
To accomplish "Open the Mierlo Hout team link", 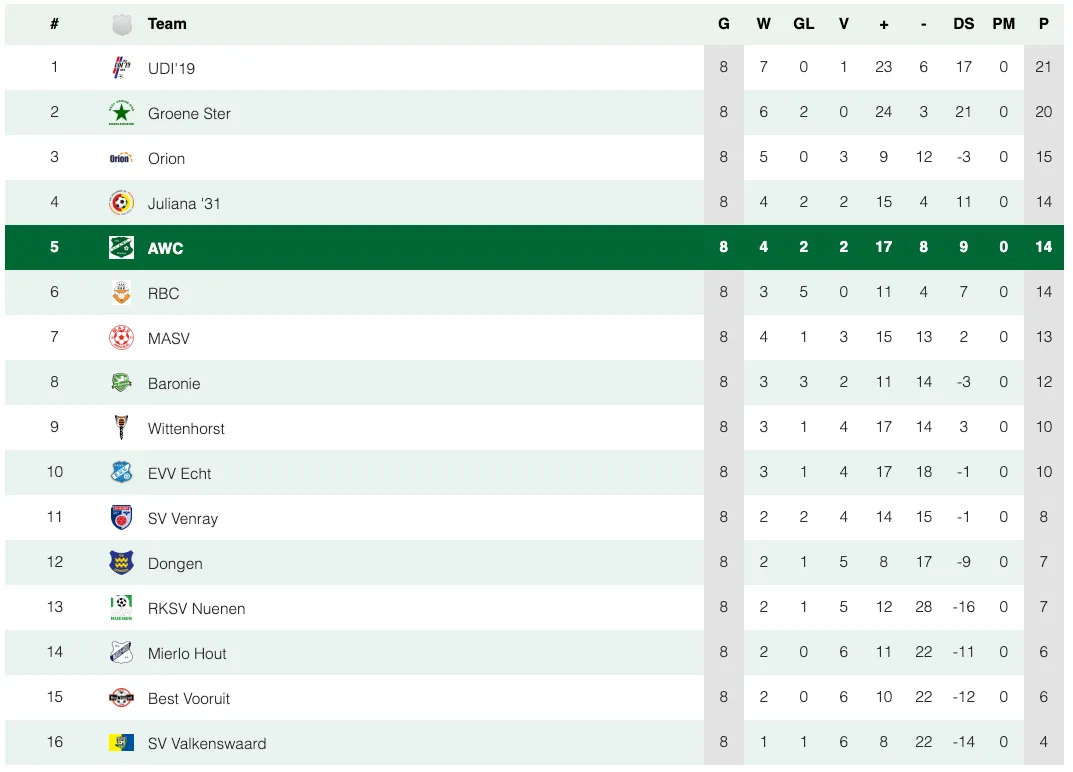I will (187, 654).
